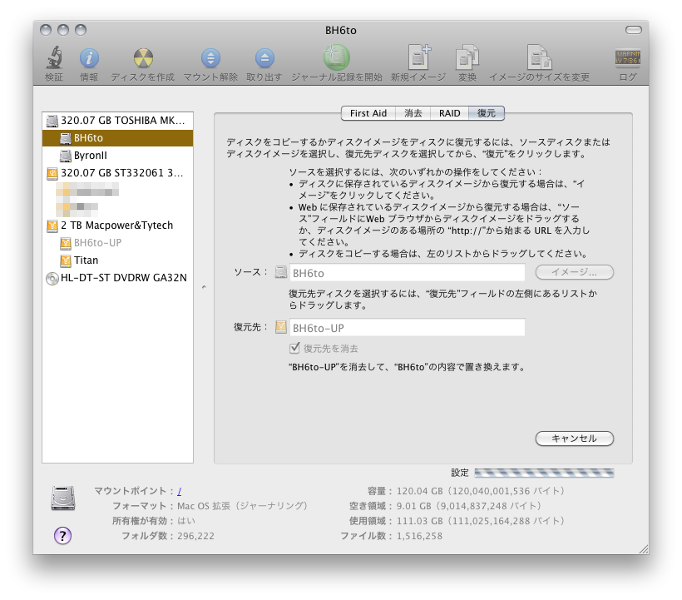Click the Enable Journaling (ジャーナル記録を開始) icon
The image size is (682, 600).
click(336, 57)
